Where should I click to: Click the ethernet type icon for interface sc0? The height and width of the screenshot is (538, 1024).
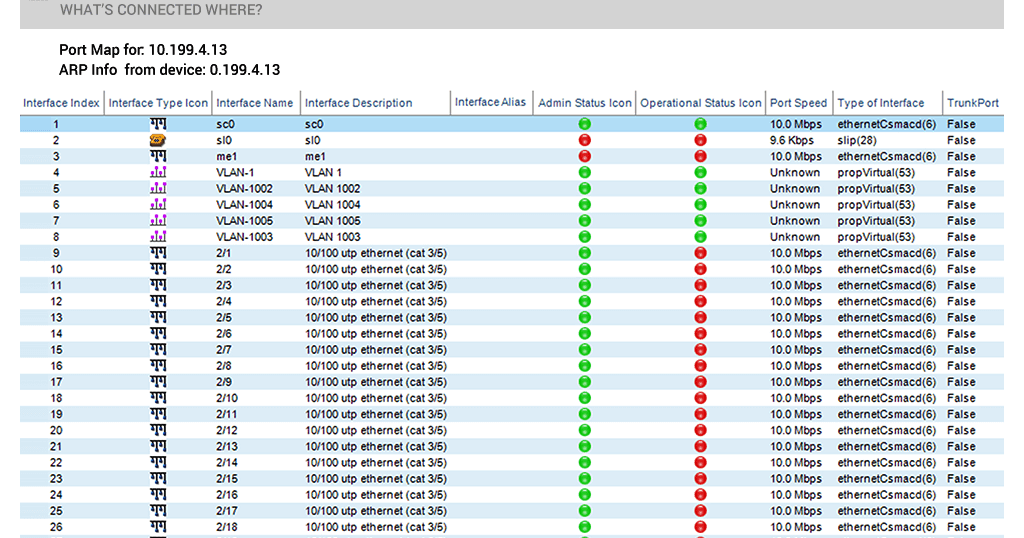tap(158, 124)
